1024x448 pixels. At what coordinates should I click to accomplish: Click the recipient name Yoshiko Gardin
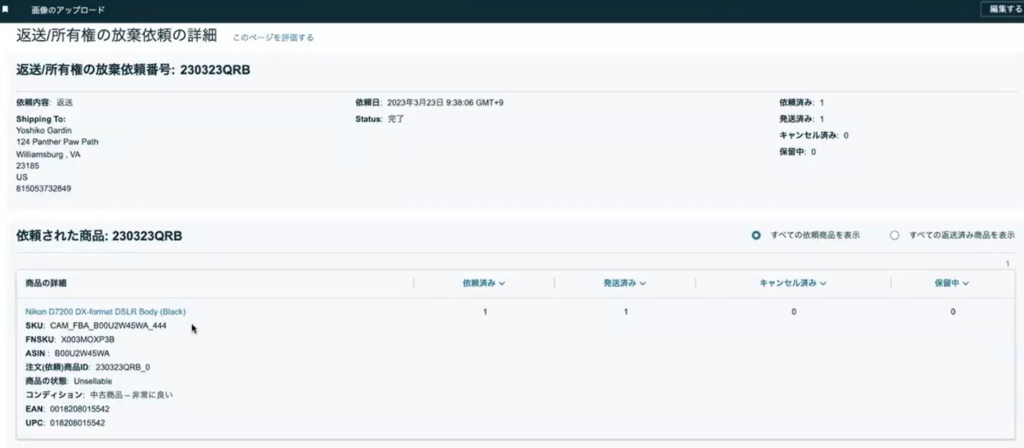pyautogui.click(x=44, y=130)
